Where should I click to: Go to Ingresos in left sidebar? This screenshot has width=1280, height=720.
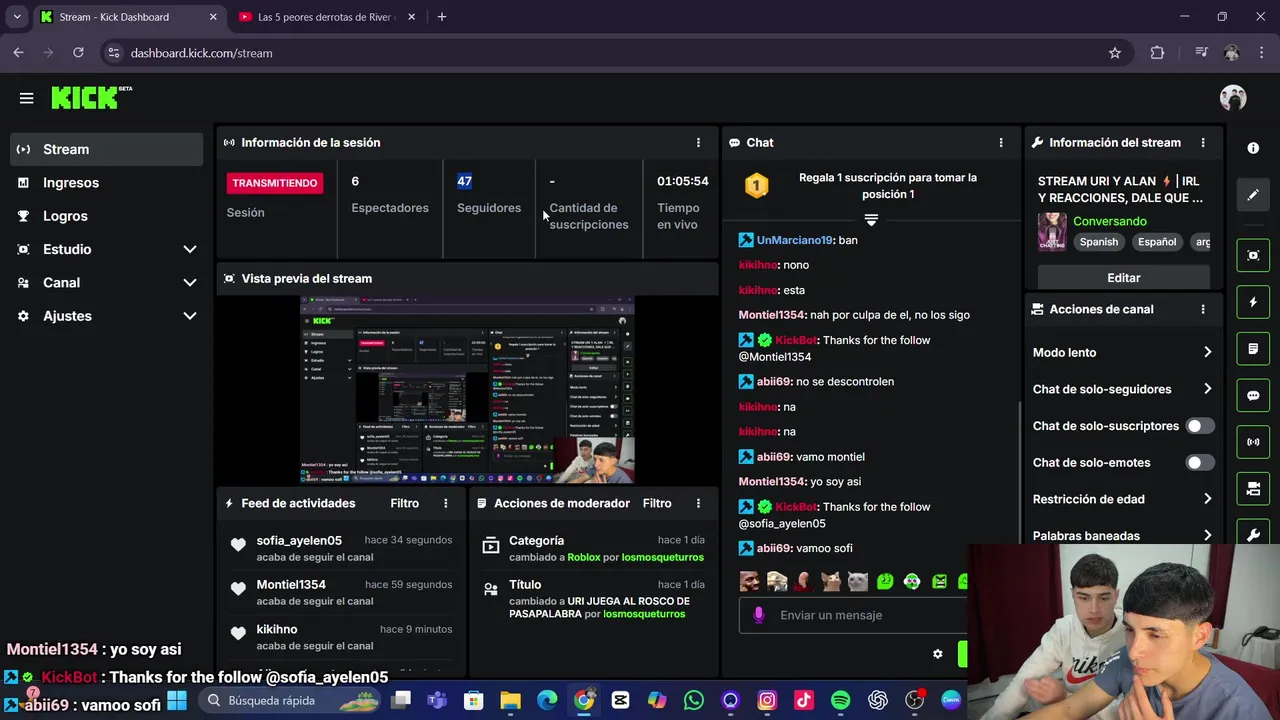106,183
